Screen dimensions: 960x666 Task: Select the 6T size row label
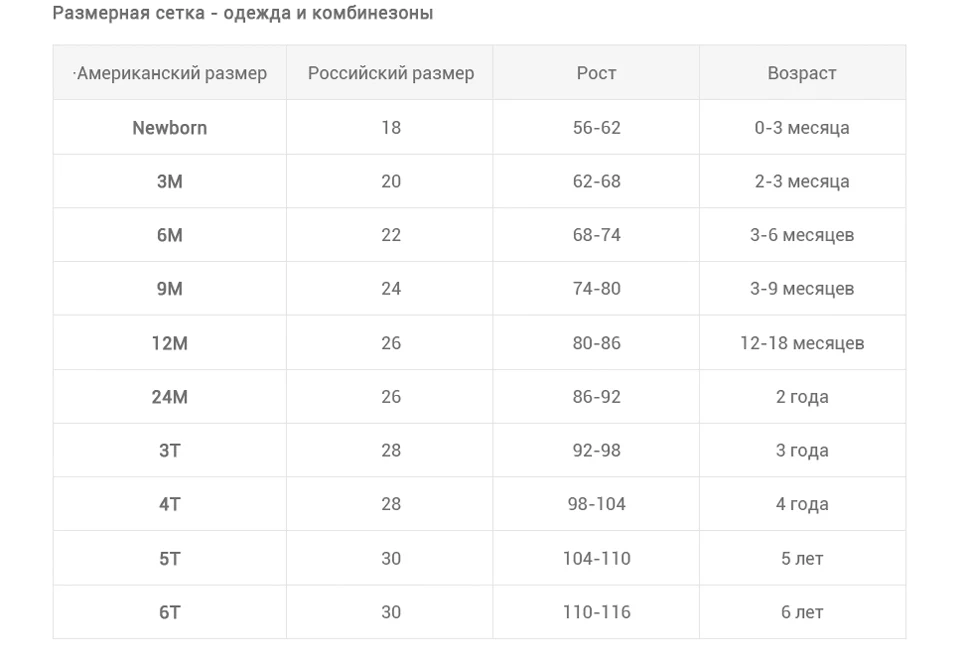170,612
